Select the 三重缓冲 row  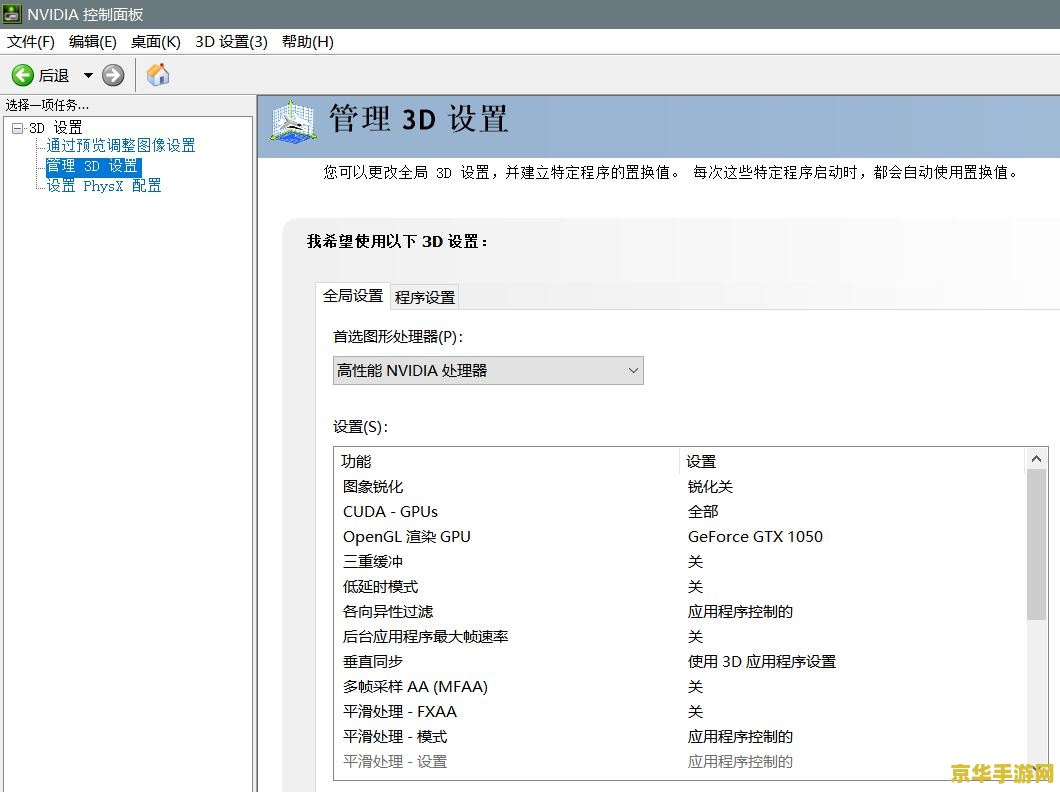[x=680, y=562]
